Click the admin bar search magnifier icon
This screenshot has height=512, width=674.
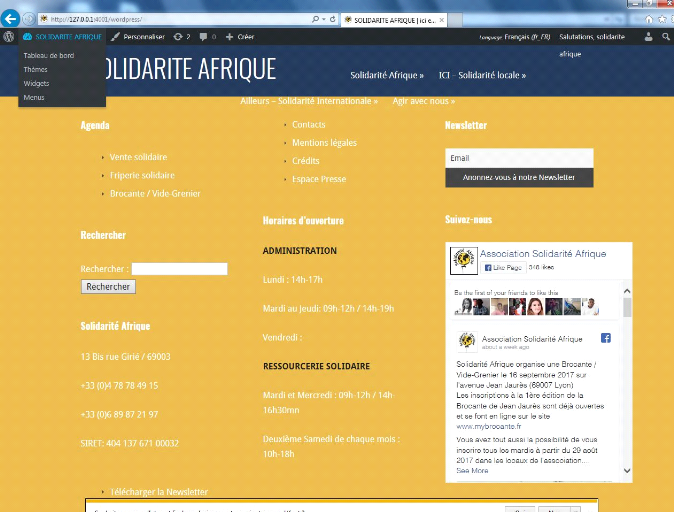click(666, 37)
